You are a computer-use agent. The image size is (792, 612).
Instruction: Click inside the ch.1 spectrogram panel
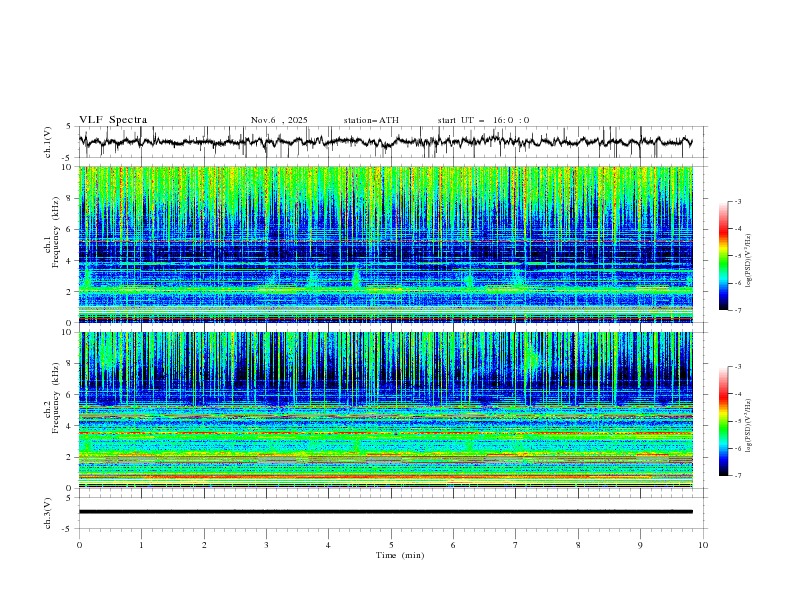386,244
